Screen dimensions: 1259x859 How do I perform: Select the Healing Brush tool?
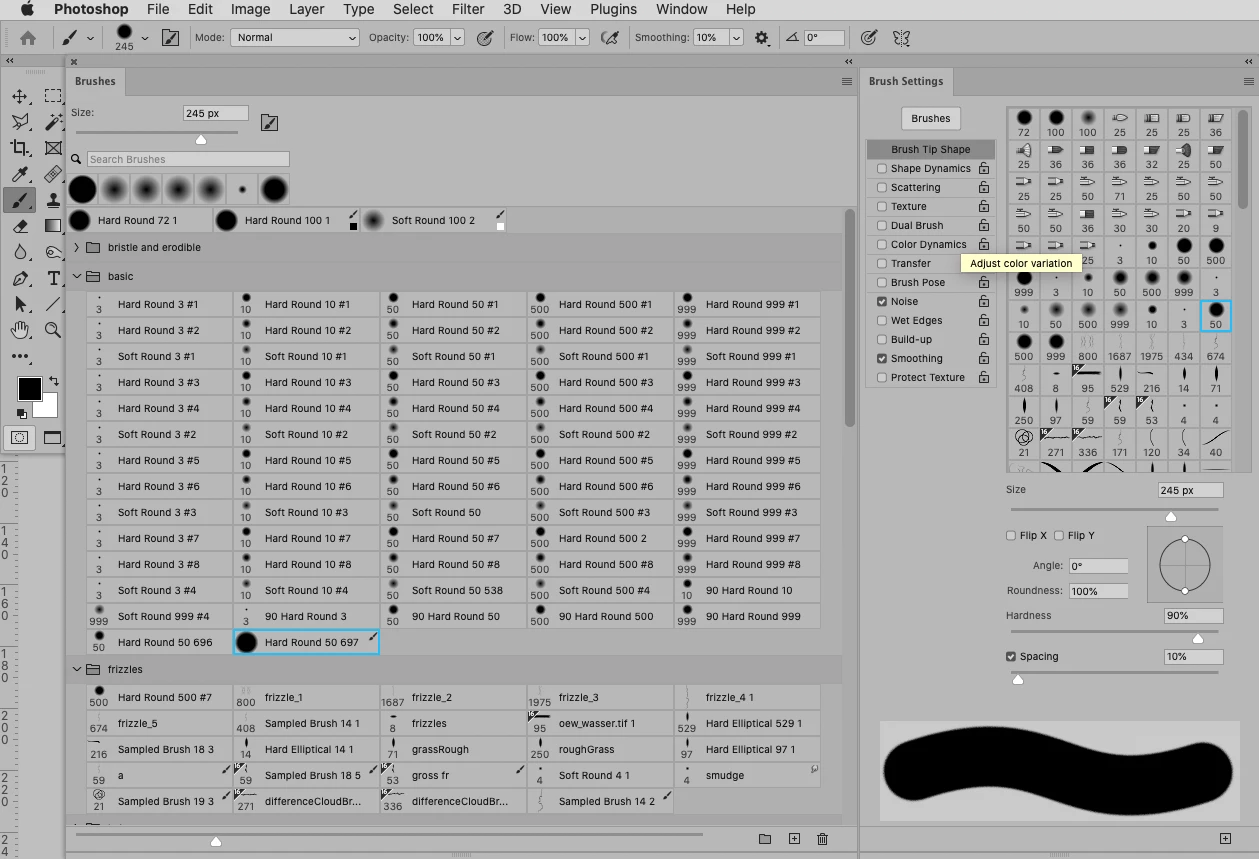point(53,174)
